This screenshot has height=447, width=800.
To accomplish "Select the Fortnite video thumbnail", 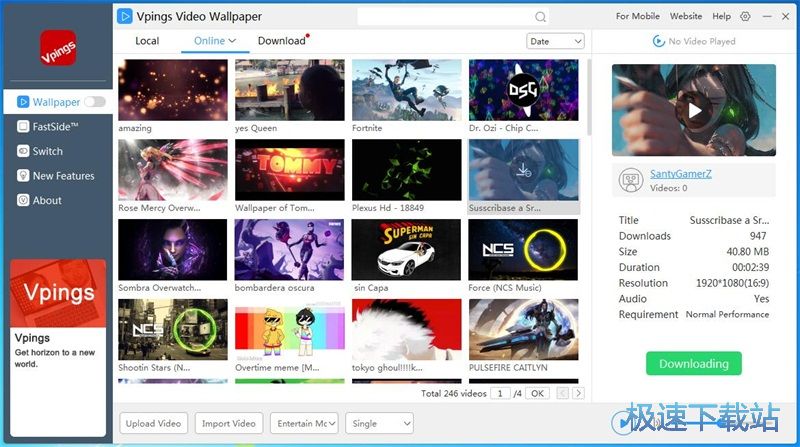I will click(407, 90).
